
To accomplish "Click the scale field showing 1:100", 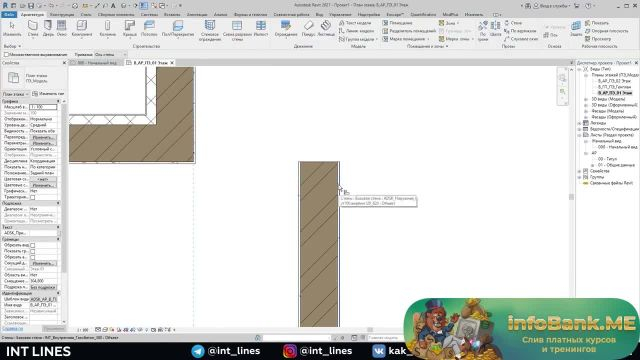I will coord(43,107).
